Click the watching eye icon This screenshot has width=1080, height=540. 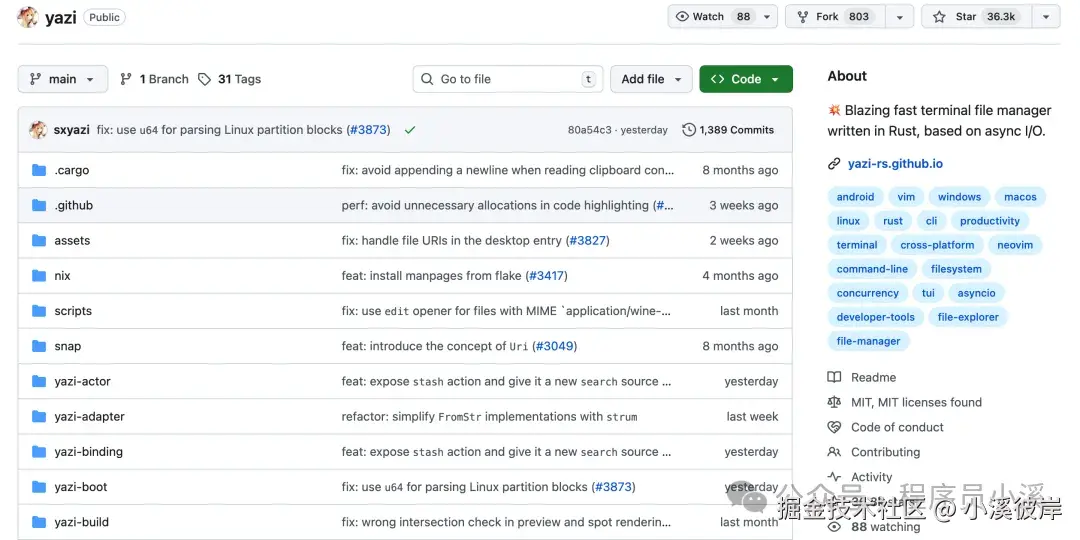[834, 527]
